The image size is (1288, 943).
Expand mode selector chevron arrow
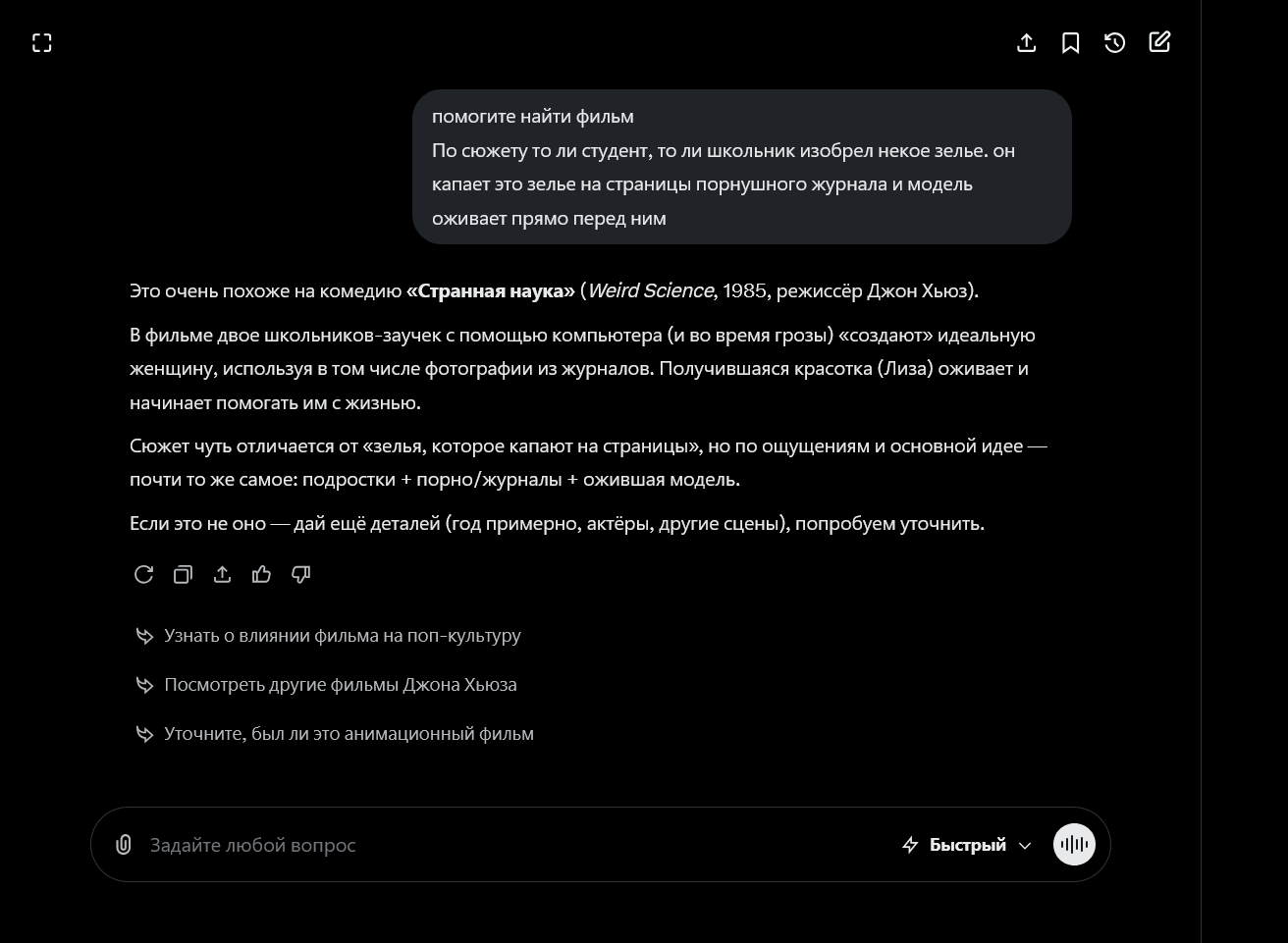coord(1025,845)
